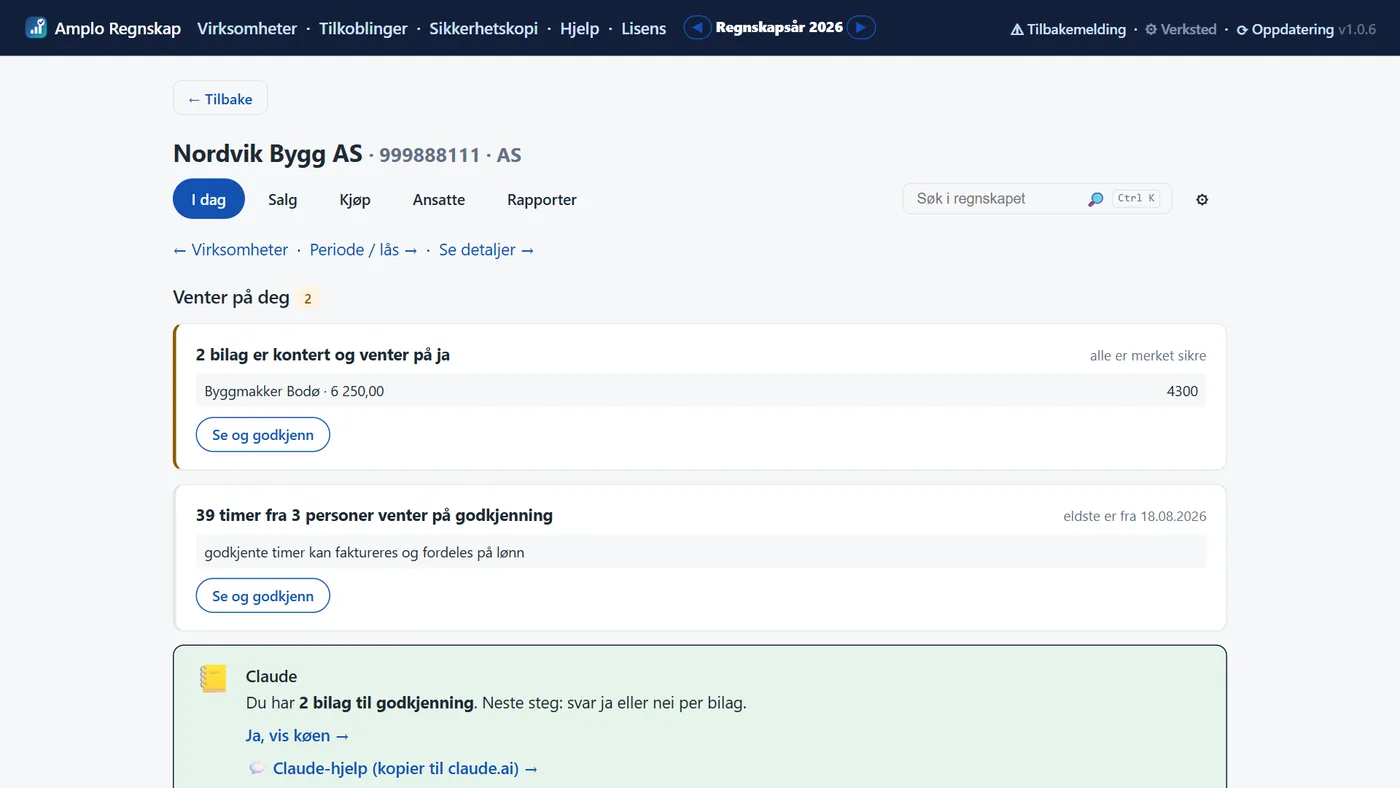Click 'eldste er fra 18.08.2026' text

click(x=1135, y=517)
